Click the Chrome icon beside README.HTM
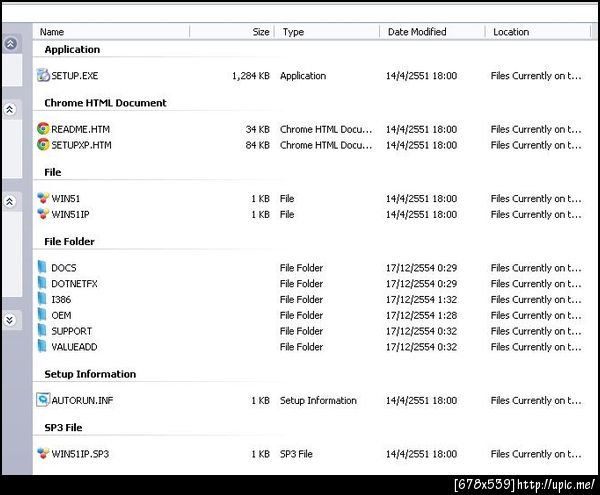This screenshot has height=495, width=600. click(x=43, y=129)
